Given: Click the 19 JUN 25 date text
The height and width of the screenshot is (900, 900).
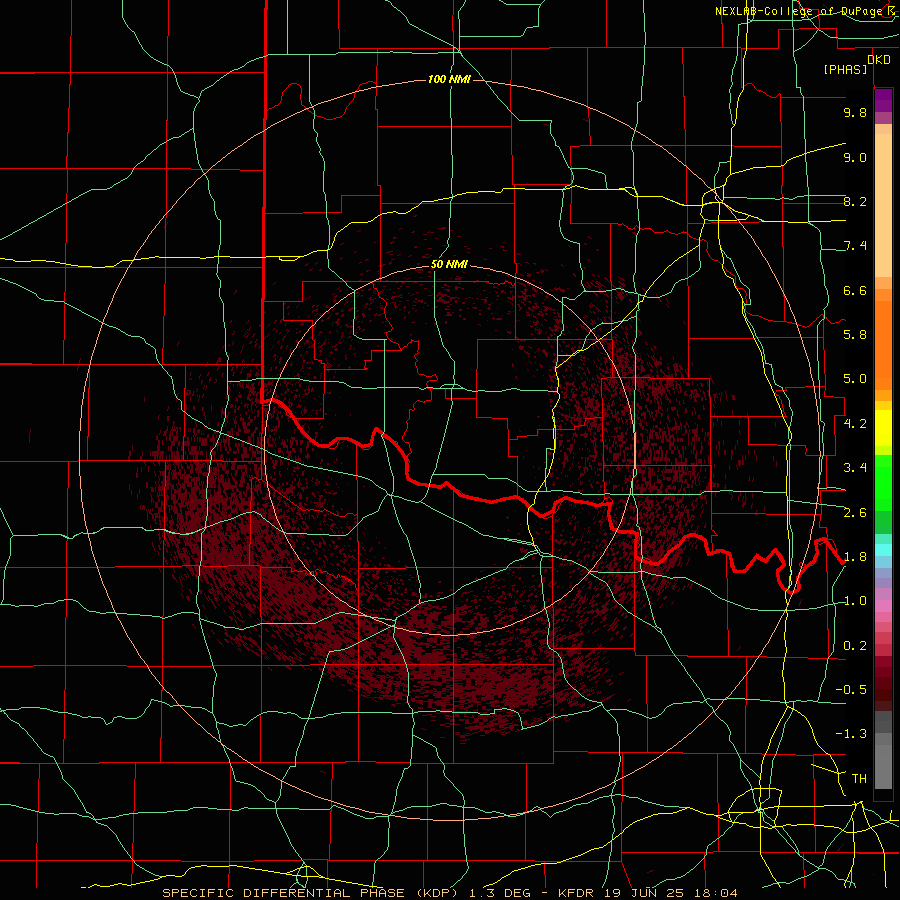Looking at the screenshot, I should (644, 893).
